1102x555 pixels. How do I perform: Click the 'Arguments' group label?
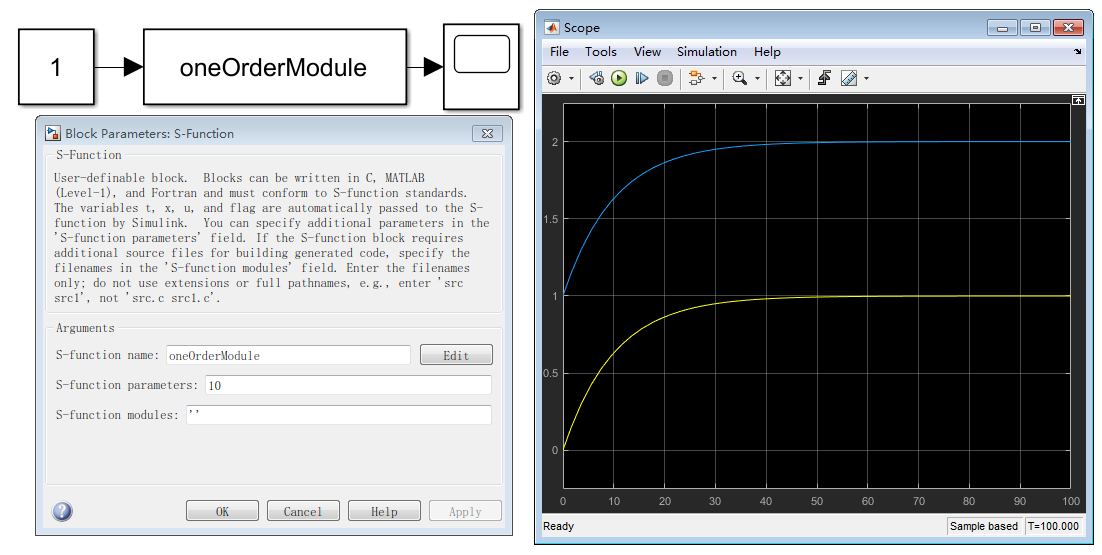[85, 328]
